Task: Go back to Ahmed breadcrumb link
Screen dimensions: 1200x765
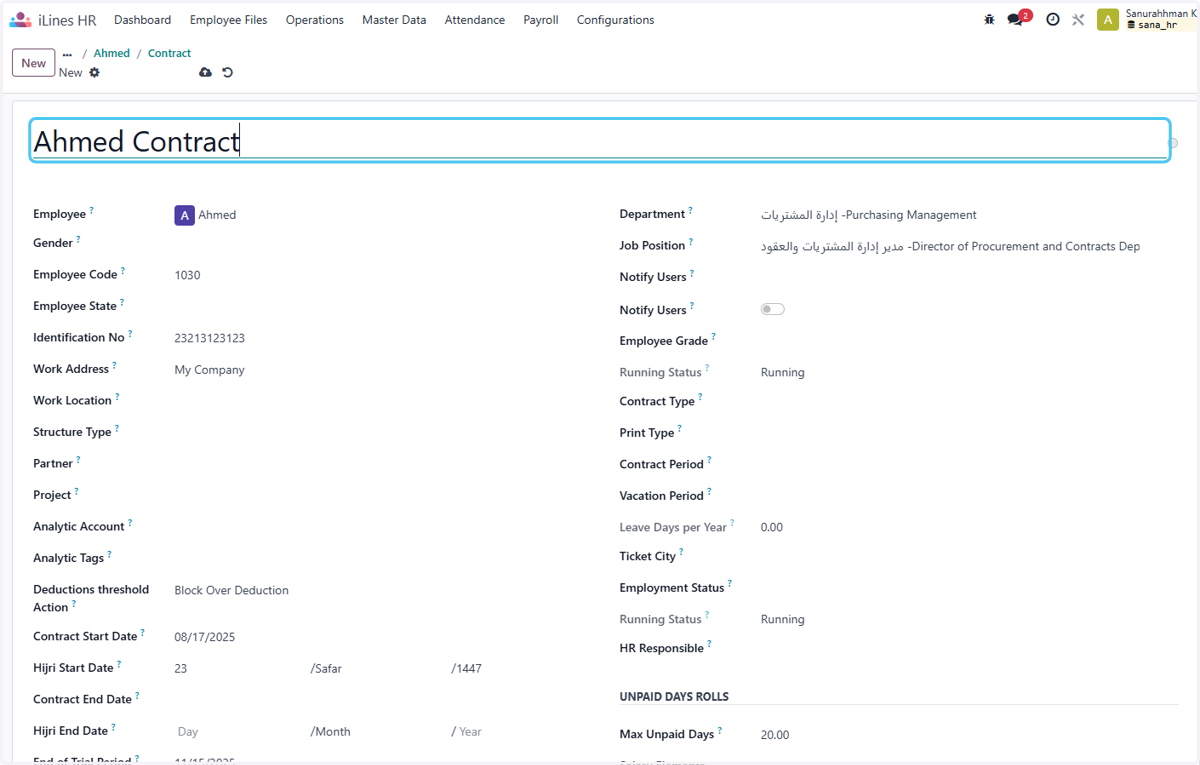Action: (x=112, y=54)
